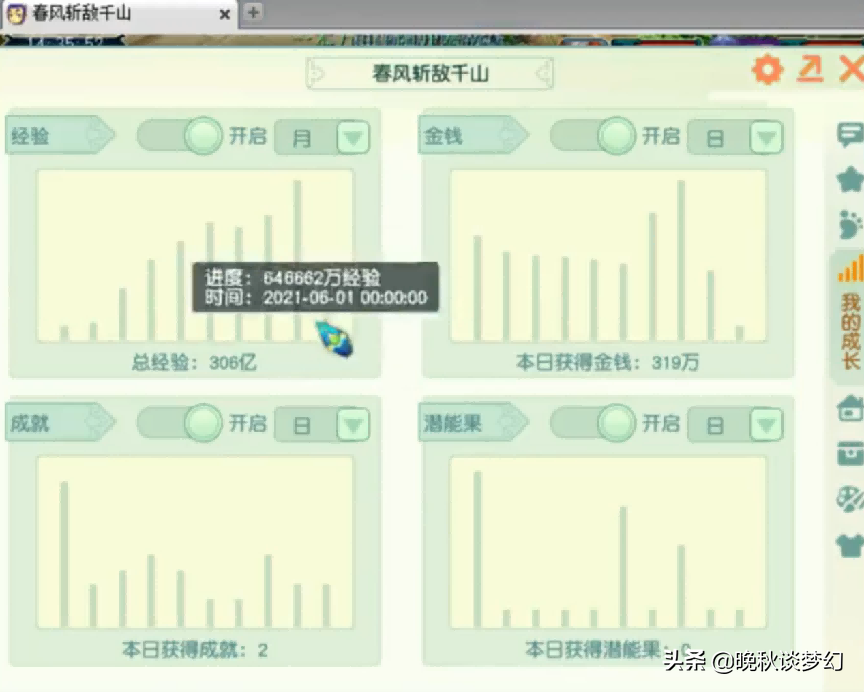864x692 pixels.
Task: Click the orange share arrow icon
Action: click(x=811, y=70)
